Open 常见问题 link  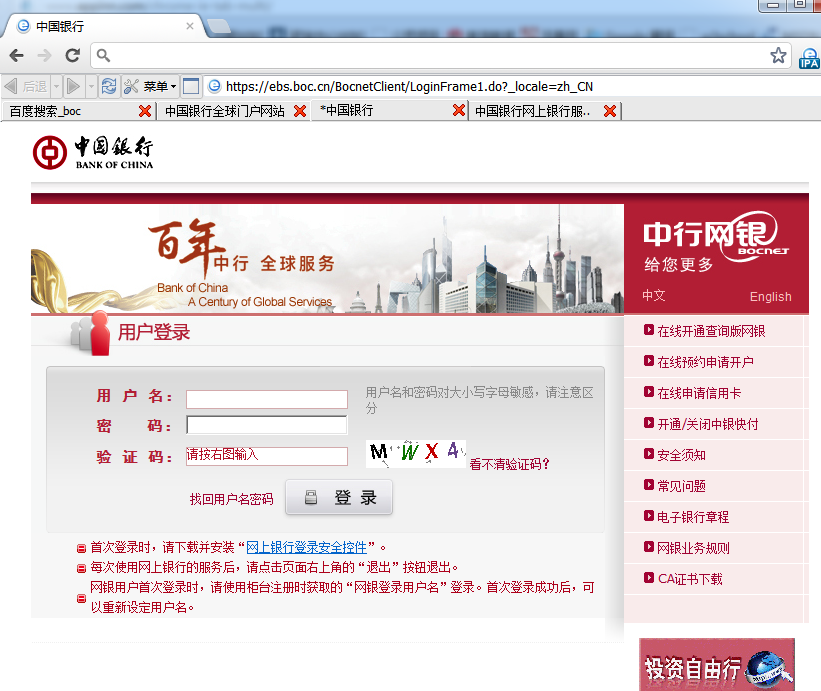coord(681,486)
